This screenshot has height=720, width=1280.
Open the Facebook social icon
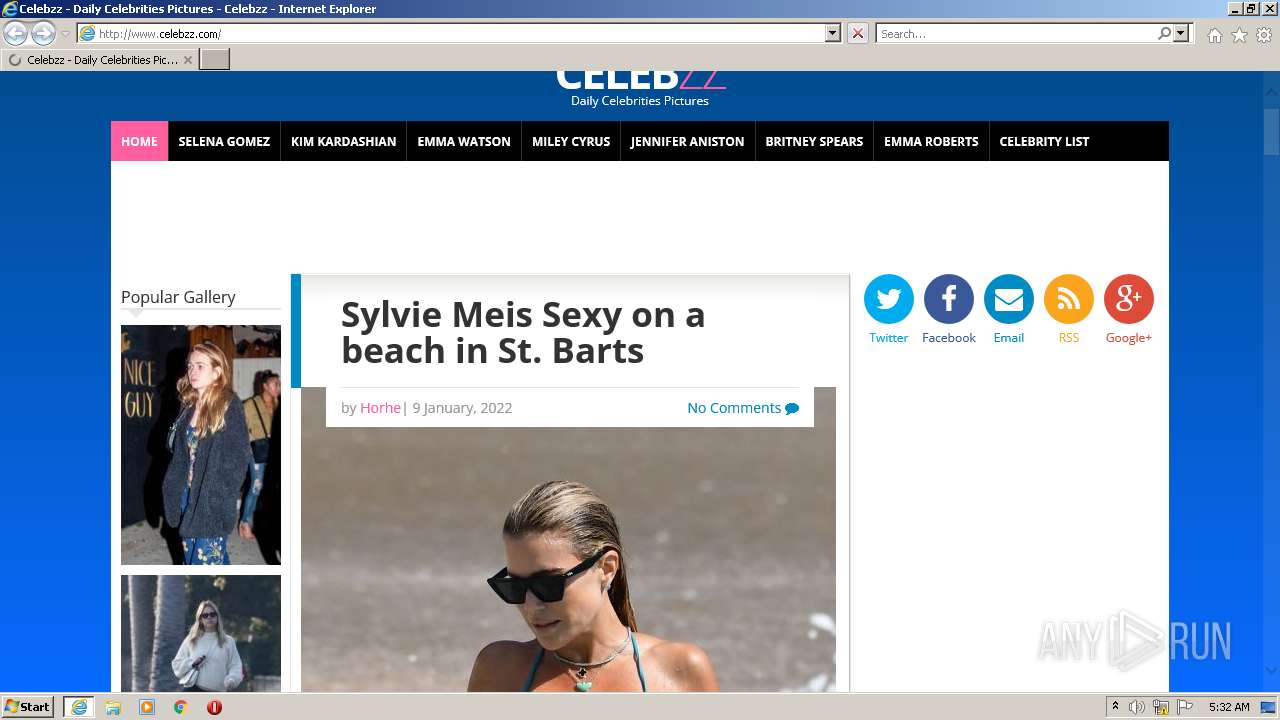pyautogui.click(x=948, y=299)
